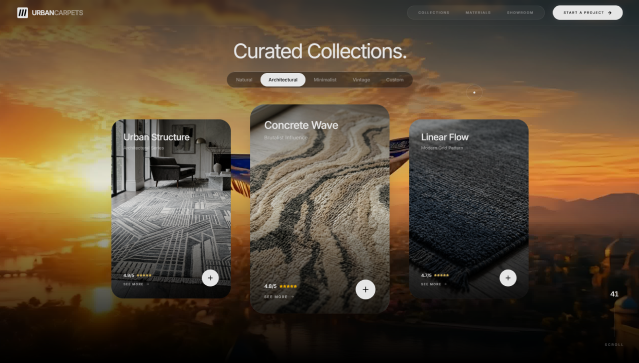Image resolution: width=639 pixels, height=363 pixels.
Task: Select the Minimalist collection tab
Action: pyautogui.click(x=325, y=80)
